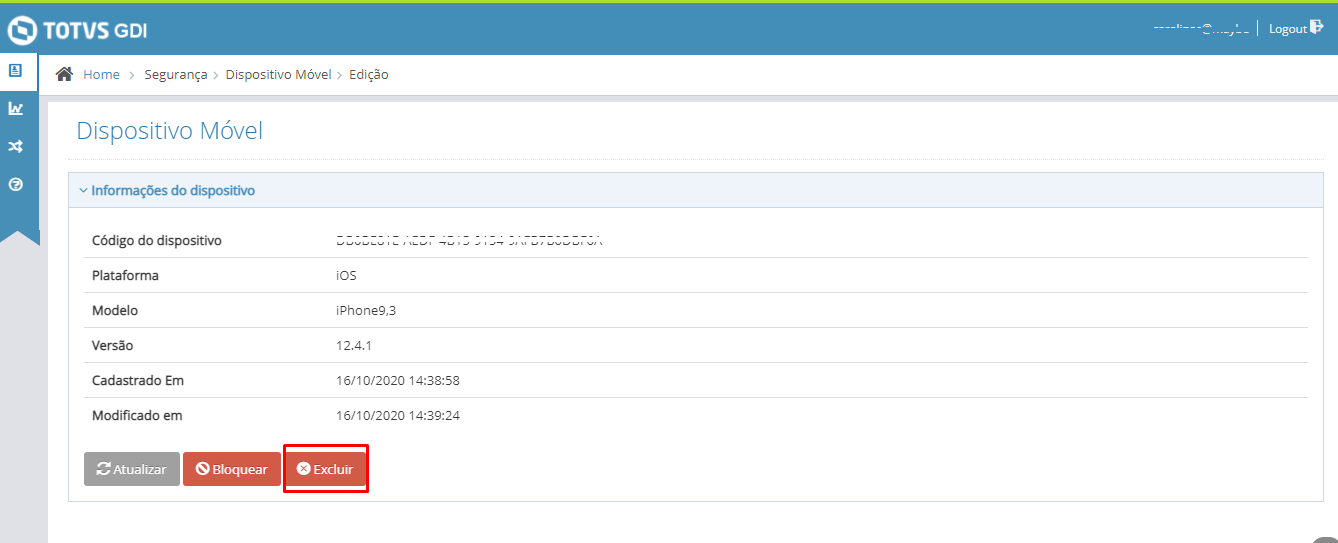Screen dimensions: 1338x543
Task: Open the question mark help sidebar icon
Action: tap(15, 185)
